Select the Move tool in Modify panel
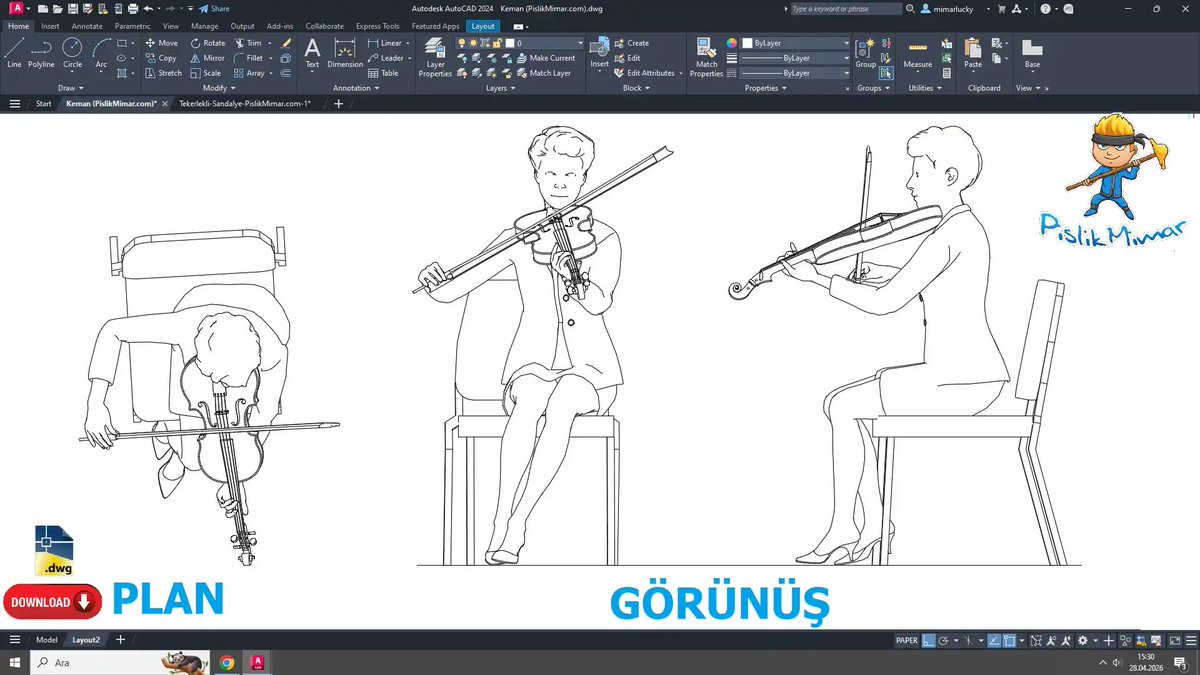This screenshot has height=675, width=1200. 163,43
